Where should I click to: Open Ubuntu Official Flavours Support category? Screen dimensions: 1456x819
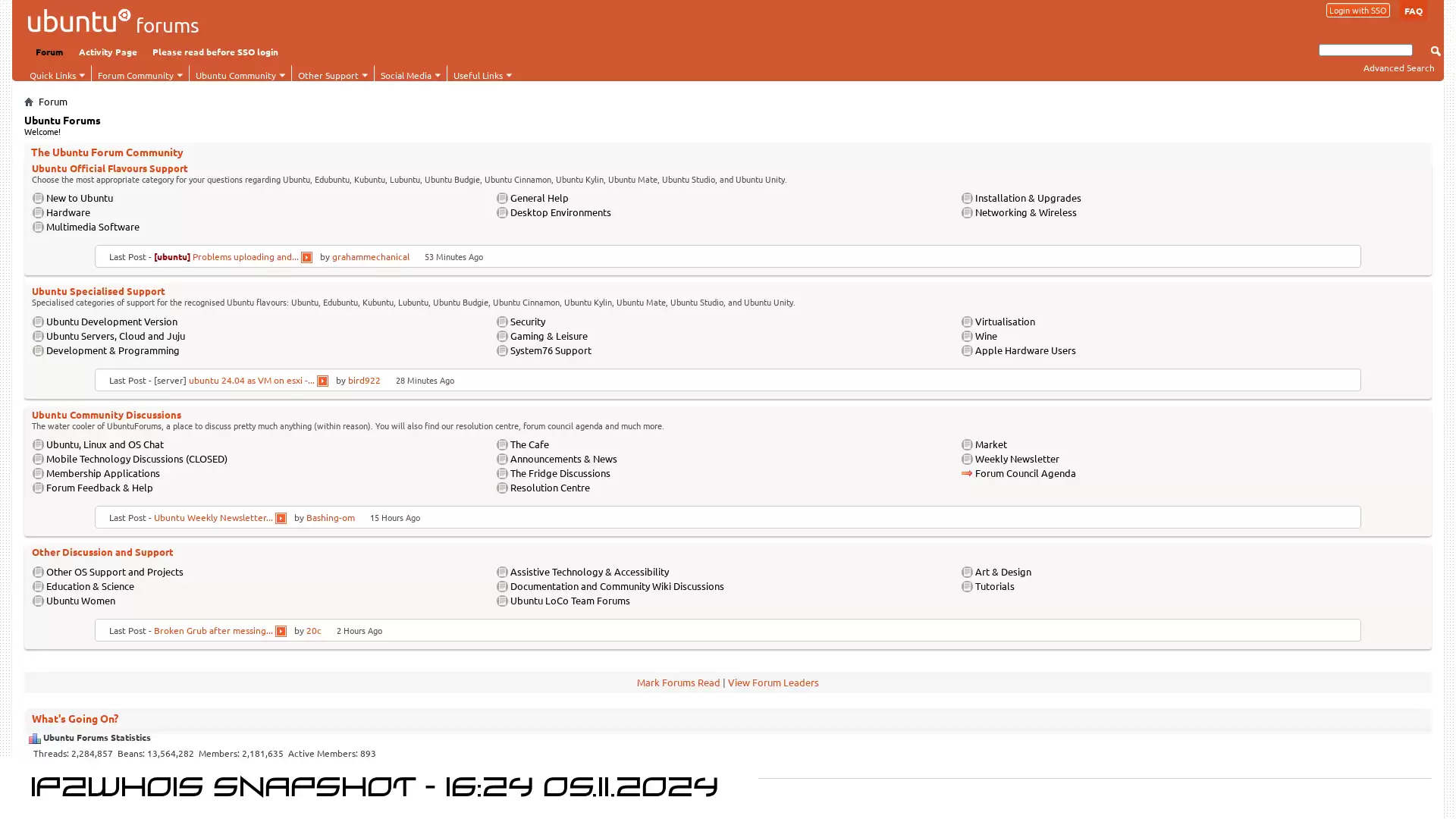(110, 169)
